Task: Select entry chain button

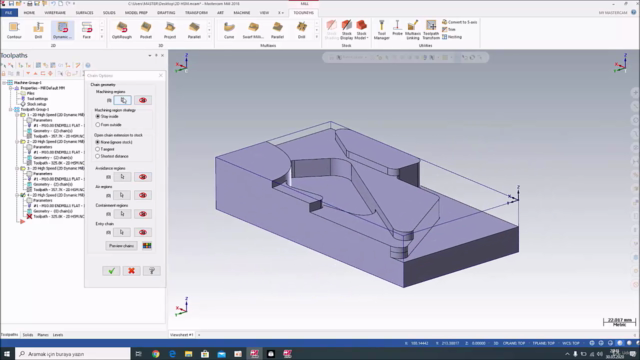Action: point(122,232)
